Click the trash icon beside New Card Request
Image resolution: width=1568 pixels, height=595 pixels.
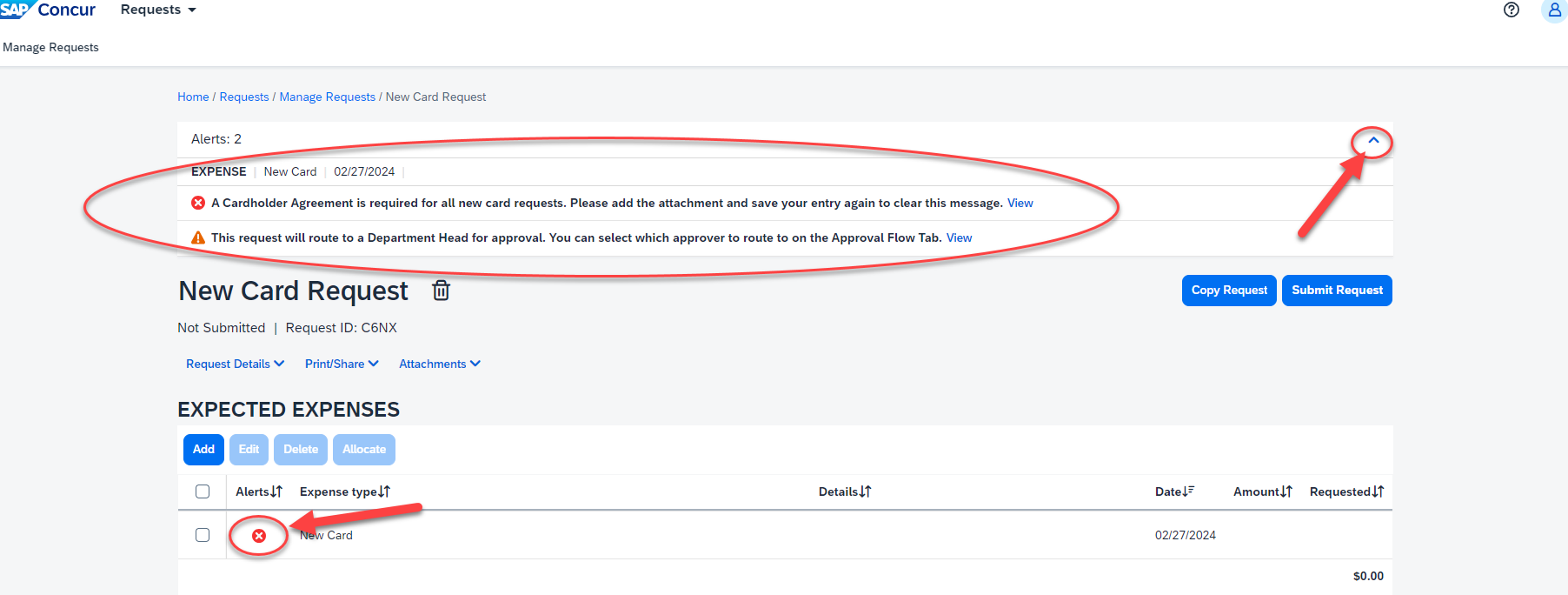pyautogui.click(x=441, y=291)
